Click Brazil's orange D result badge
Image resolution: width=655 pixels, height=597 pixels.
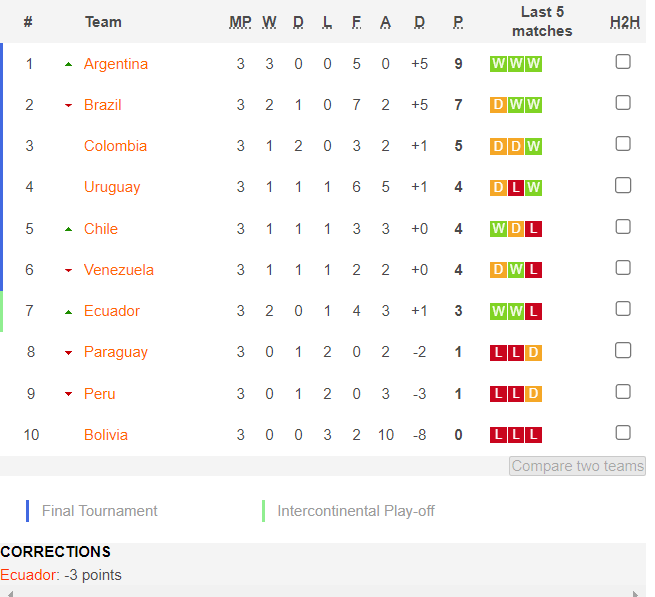[x=498, y=105]
